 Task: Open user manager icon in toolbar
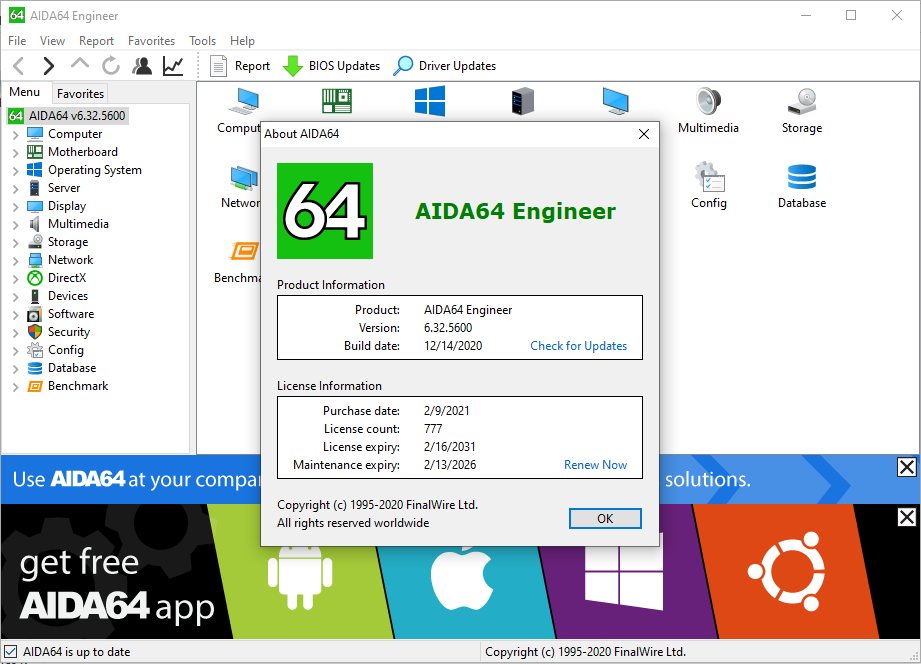point(142,66)
